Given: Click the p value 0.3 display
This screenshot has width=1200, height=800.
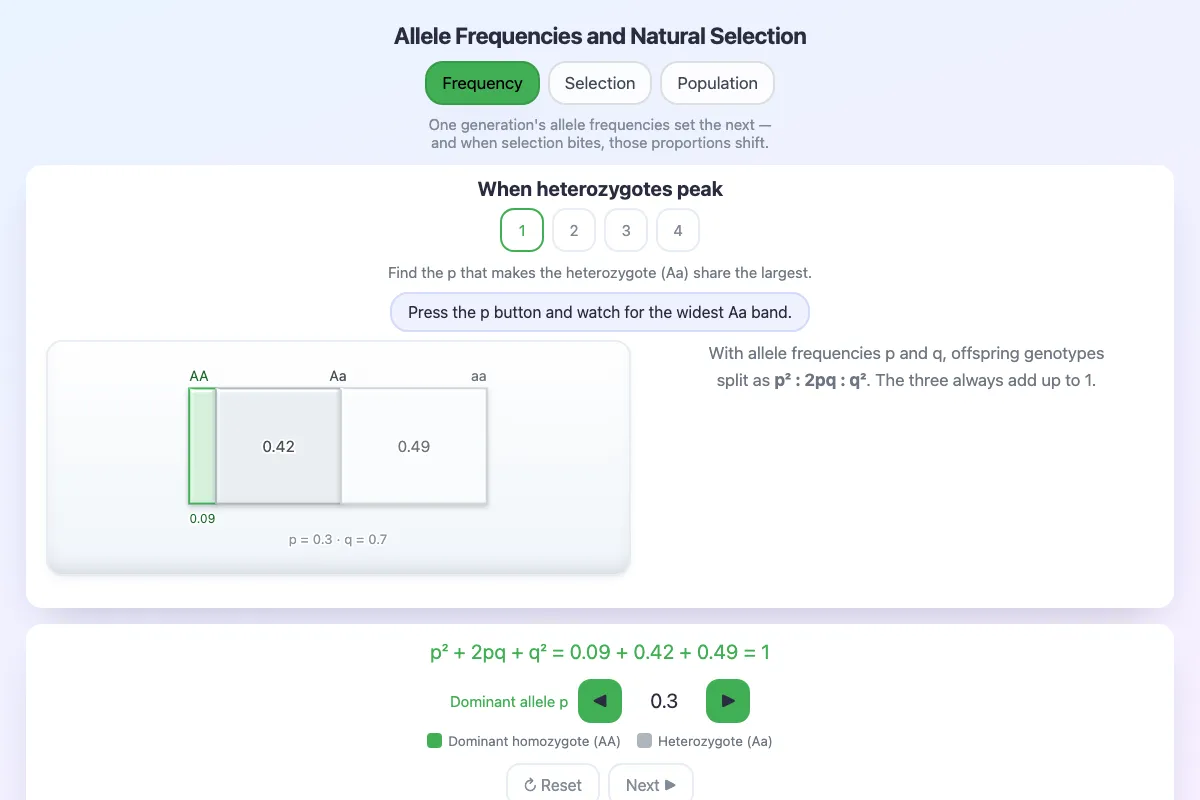Looking at the screenshot, I should (664, 701).
